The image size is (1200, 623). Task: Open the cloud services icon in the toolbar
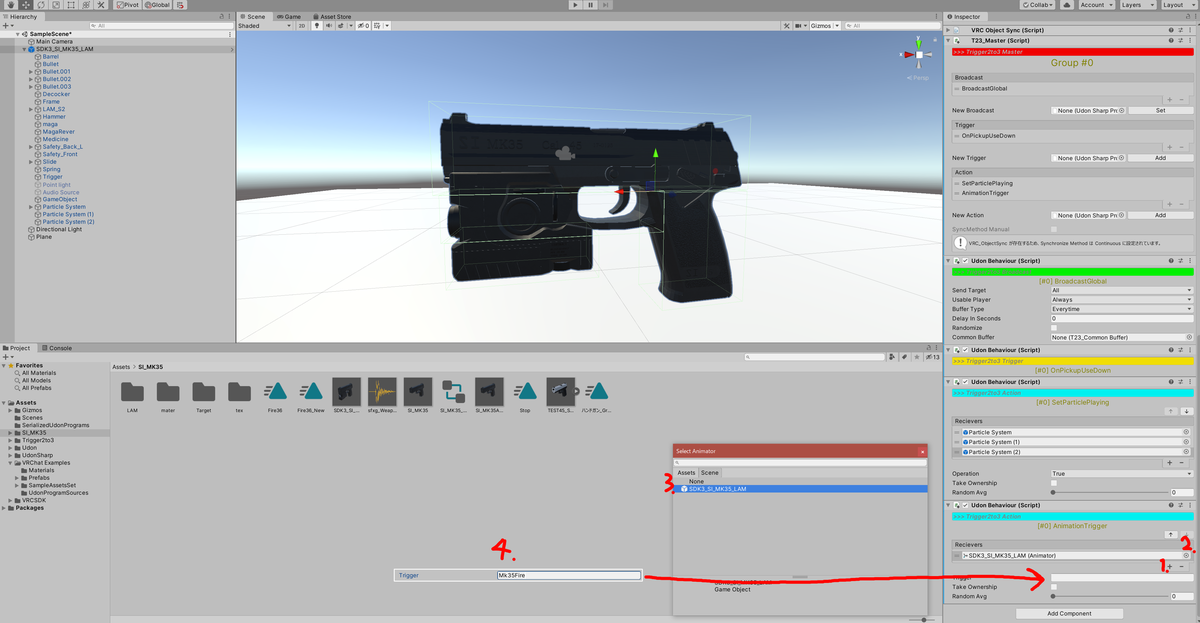coord(1069,5)
